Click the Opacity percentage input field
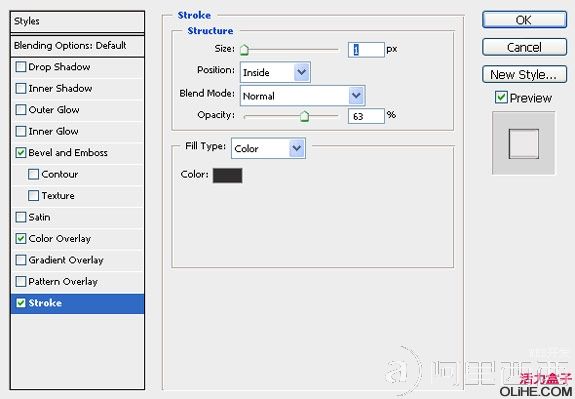The width and height of the screenshot is (575, 399). [x=366, y=116]
